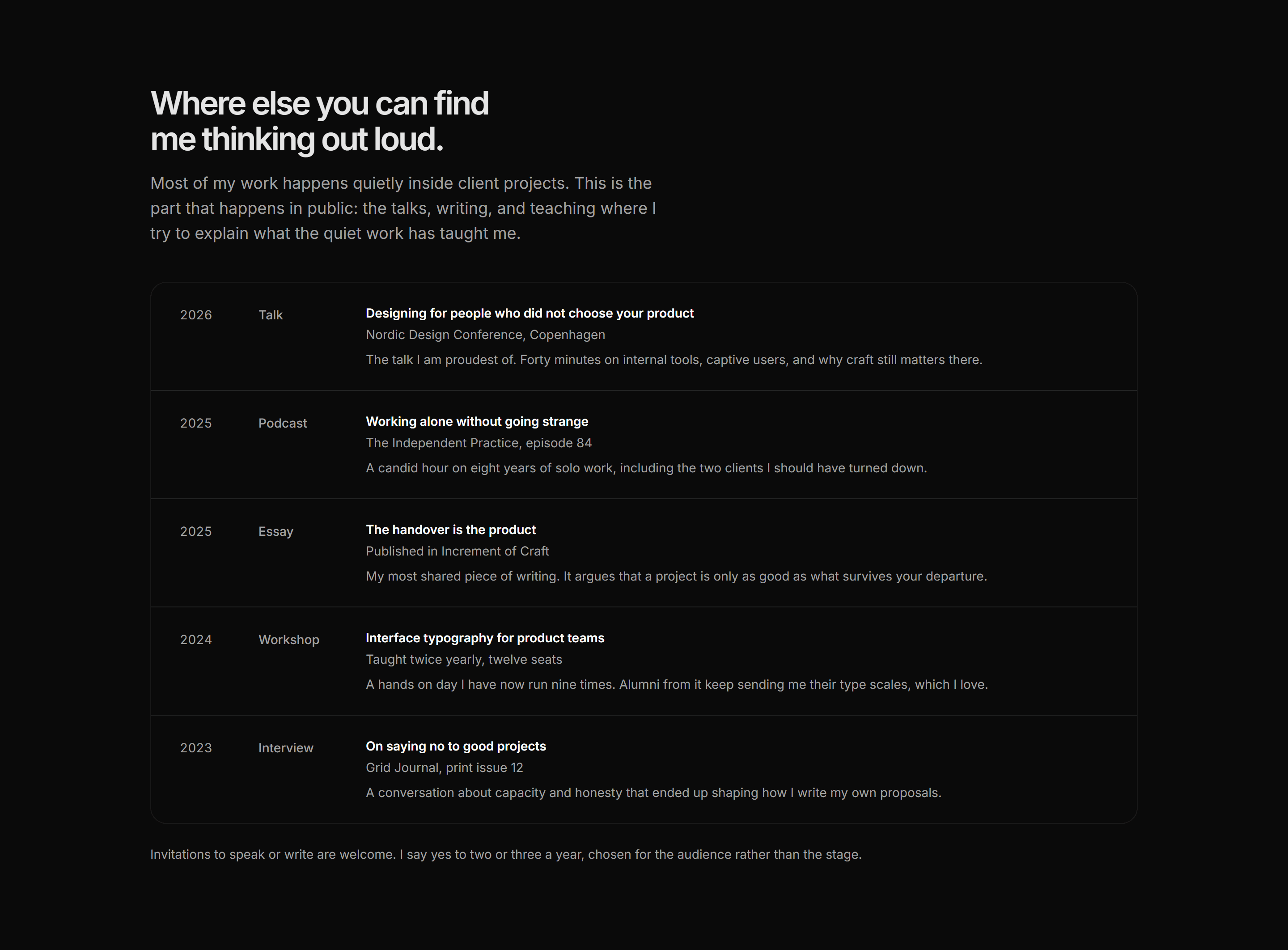1288x950 pixels.
Task: Click 'Taught twice yearly, twelve seats' text
Action: click(464, 659)
